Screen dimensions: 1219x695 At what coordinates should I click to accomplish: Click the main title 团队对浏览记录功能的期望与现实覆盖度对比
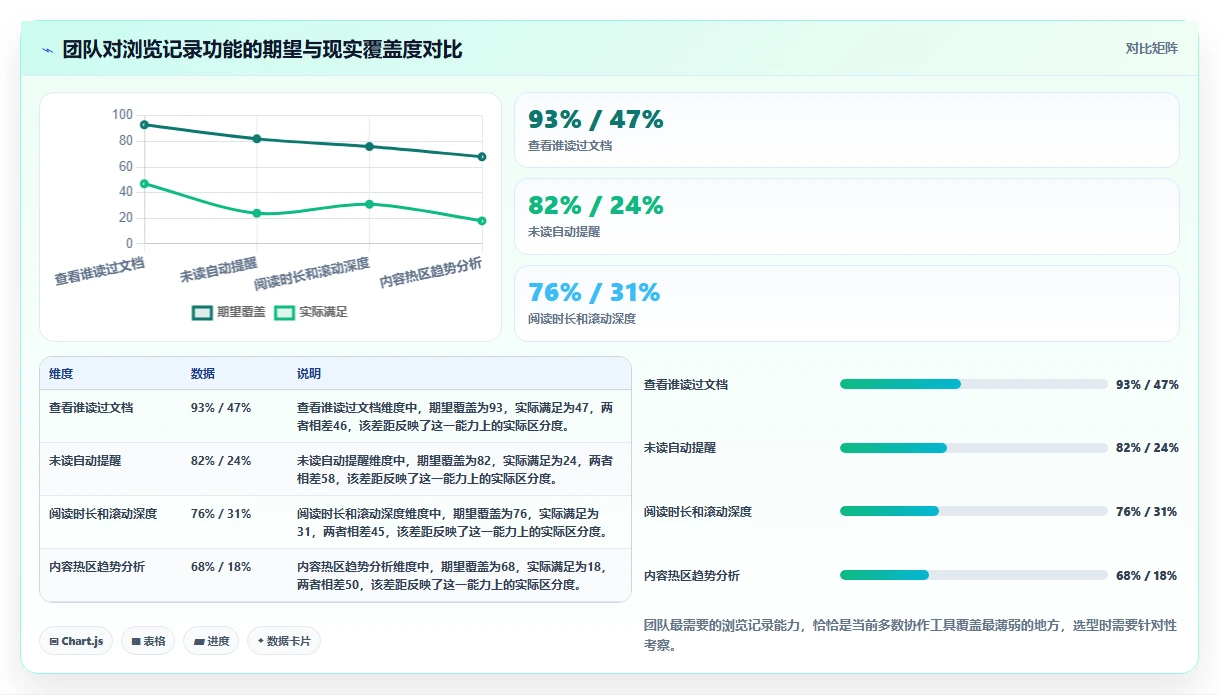click(263, 49)
